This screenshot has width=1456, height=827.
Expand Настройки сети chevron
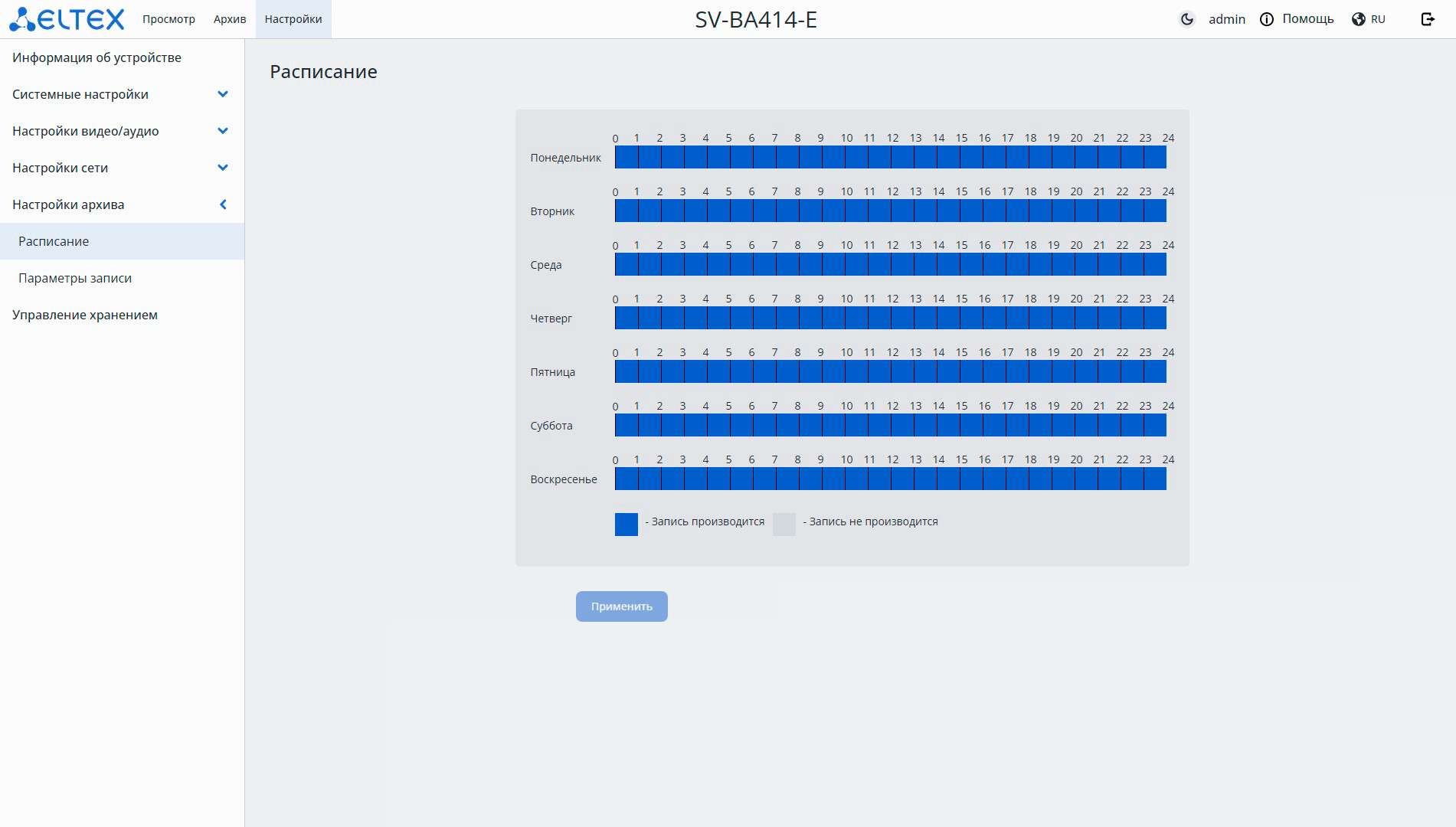(223, 168)
